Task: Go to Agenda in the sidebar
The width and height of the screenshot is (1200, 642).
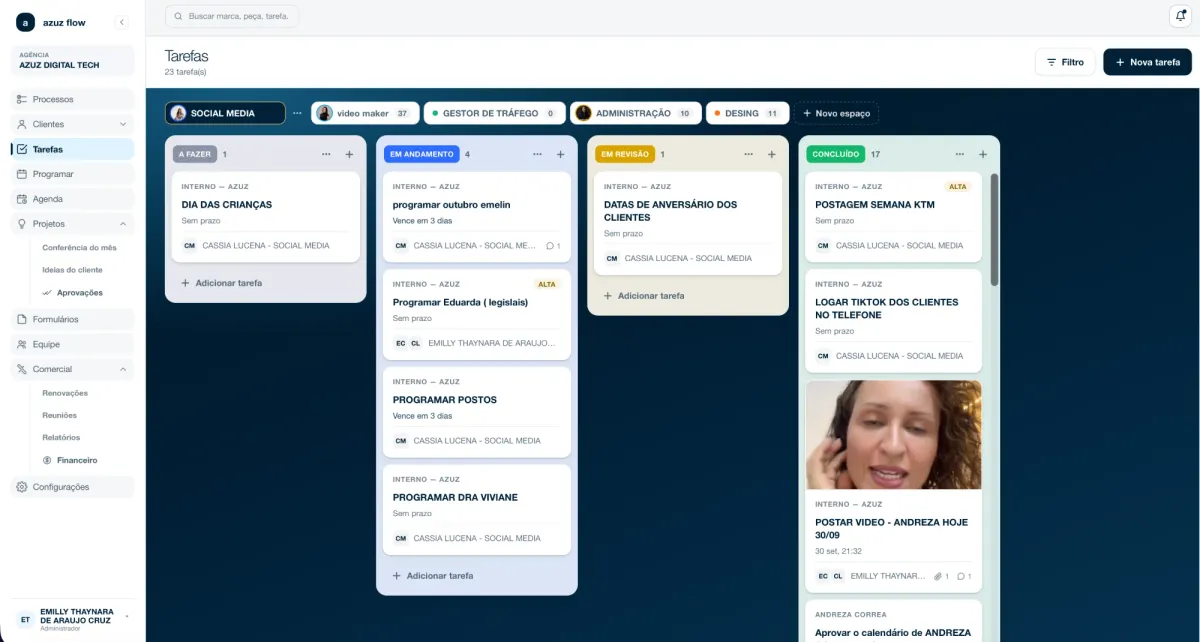Action: 73,199
